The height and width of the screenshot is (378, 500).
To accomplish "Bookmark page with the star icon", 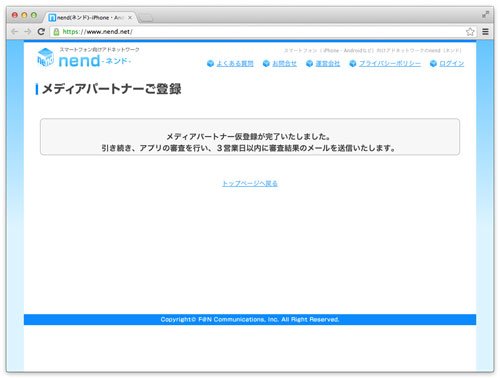I will pyautogui.click(x=470, y=32).
